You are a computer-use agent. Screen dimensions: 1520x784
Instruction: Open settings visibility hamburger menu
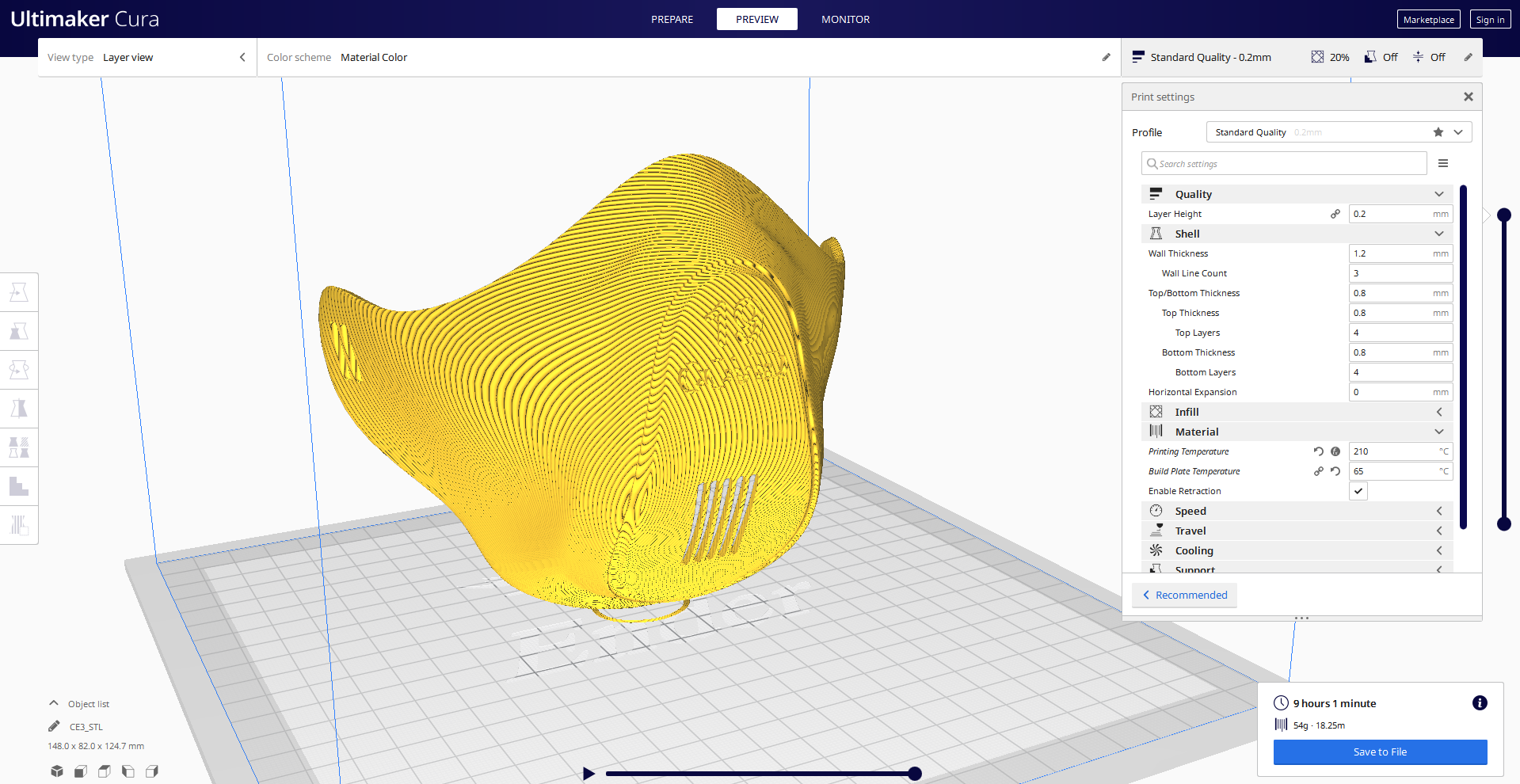click(1443, 163)
